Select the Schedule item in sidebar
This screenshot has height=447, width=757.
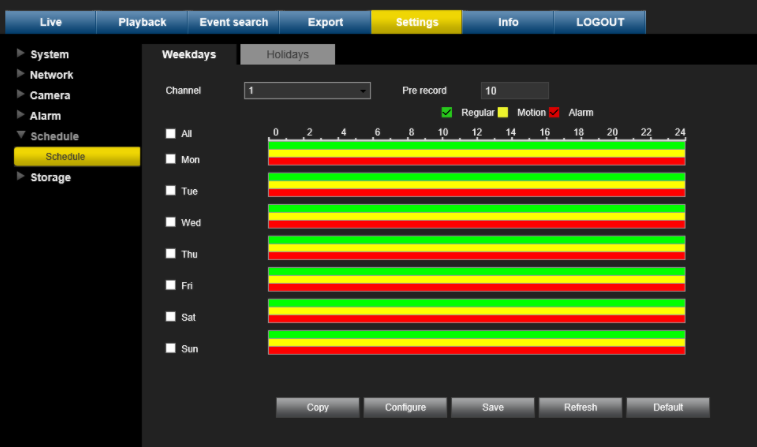76,157
